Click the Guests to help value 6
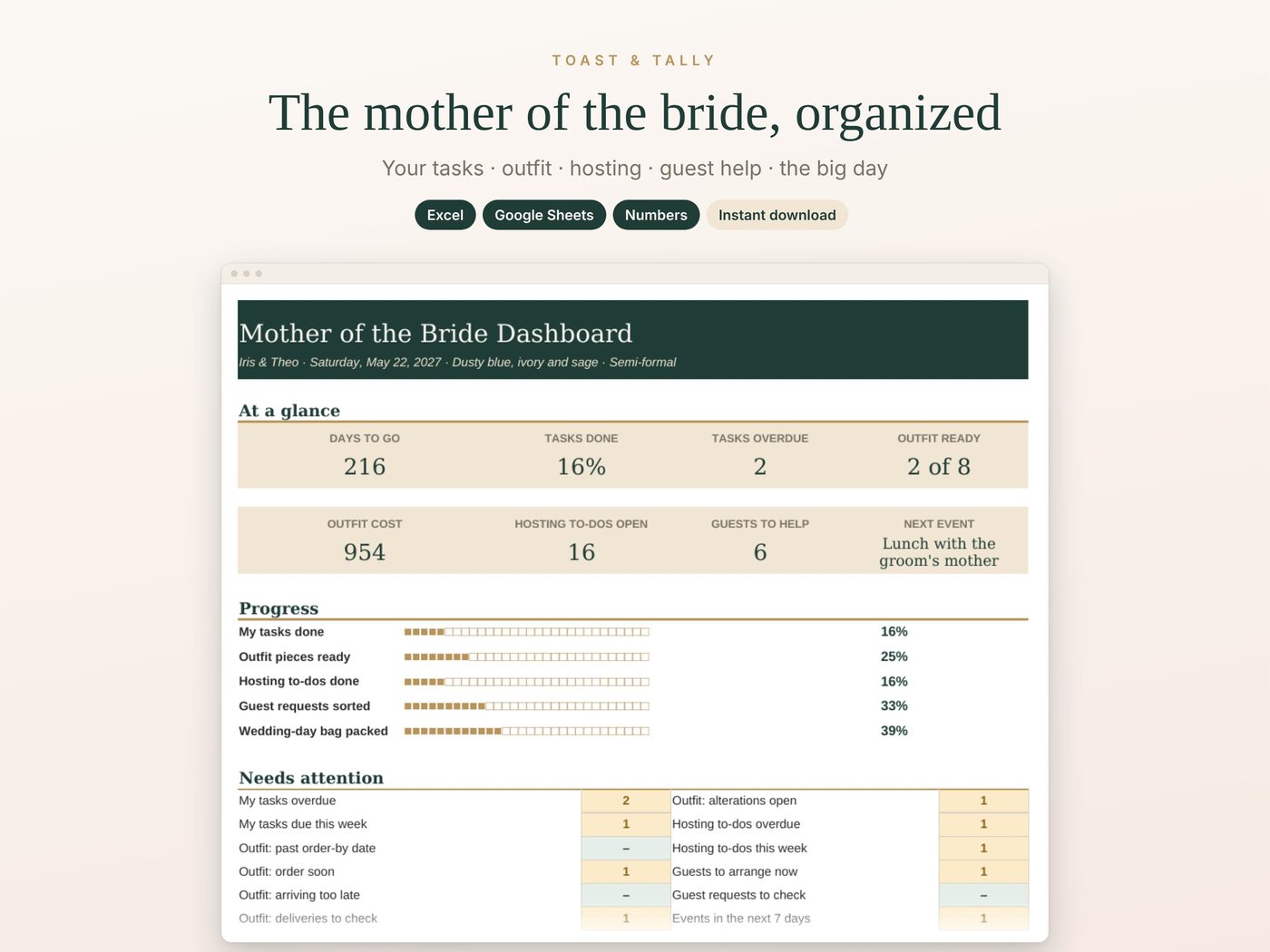The height and width of the screenshot is (952, 1270). pos(760,552)
